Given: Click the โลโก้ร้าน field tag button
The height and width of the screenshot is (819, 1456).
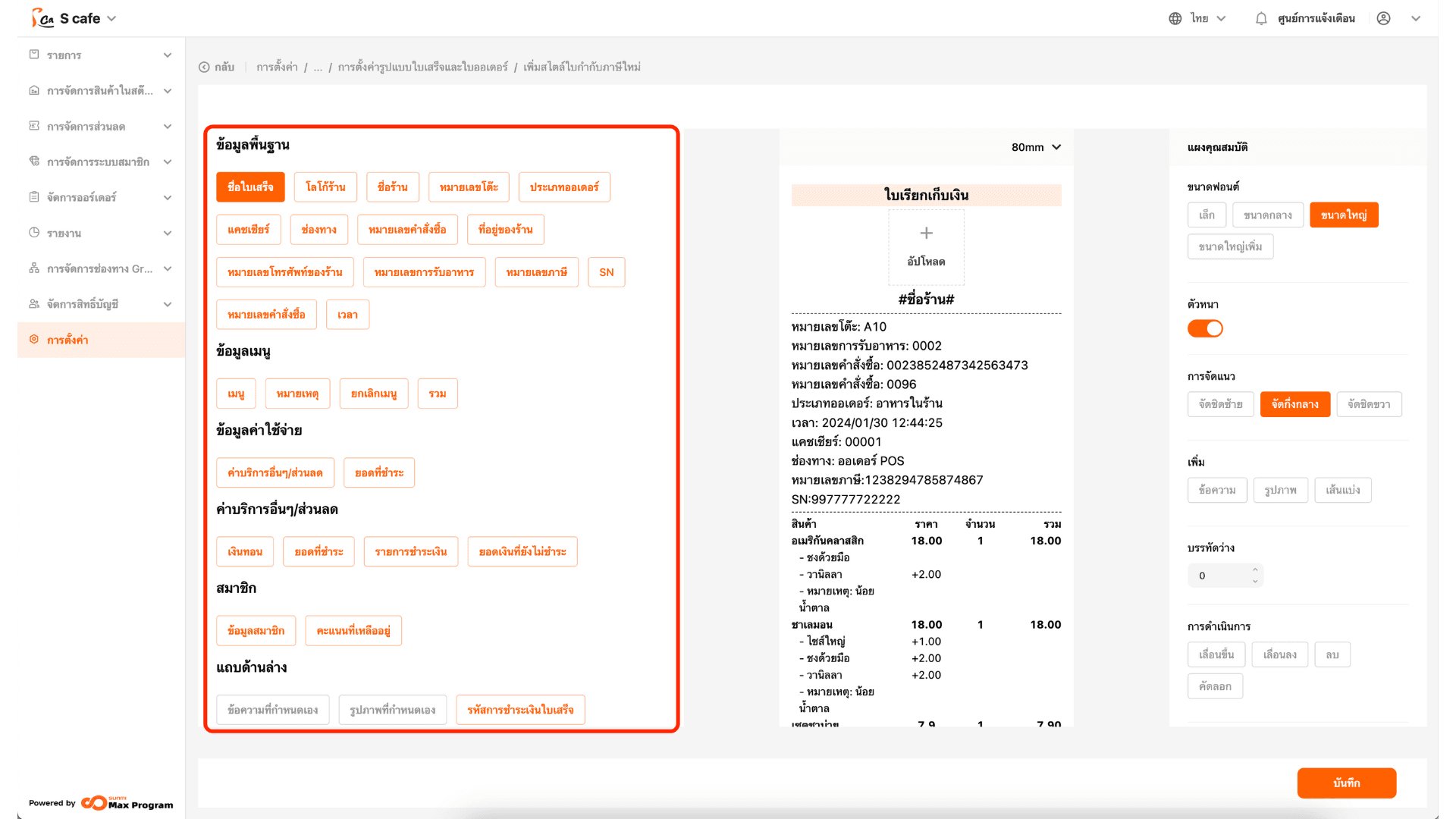Looking at the screenshot, I should 325,187.
